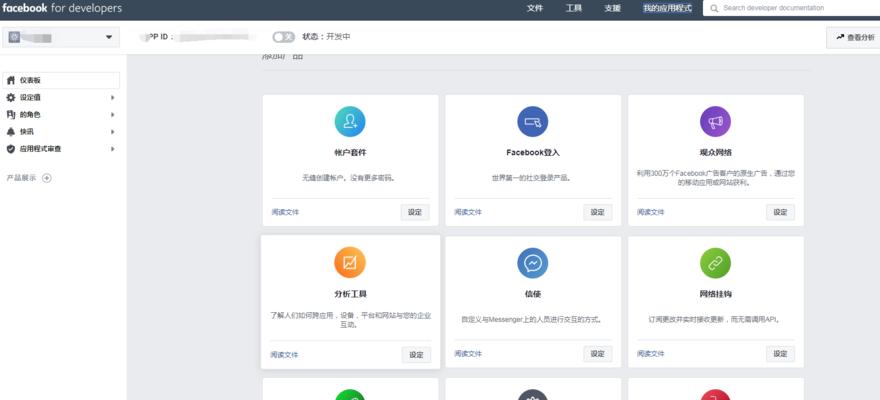Toggle the 开发中 app status switch
The height and width of the screenshot is (400, 880).
[x=283, y=37]
